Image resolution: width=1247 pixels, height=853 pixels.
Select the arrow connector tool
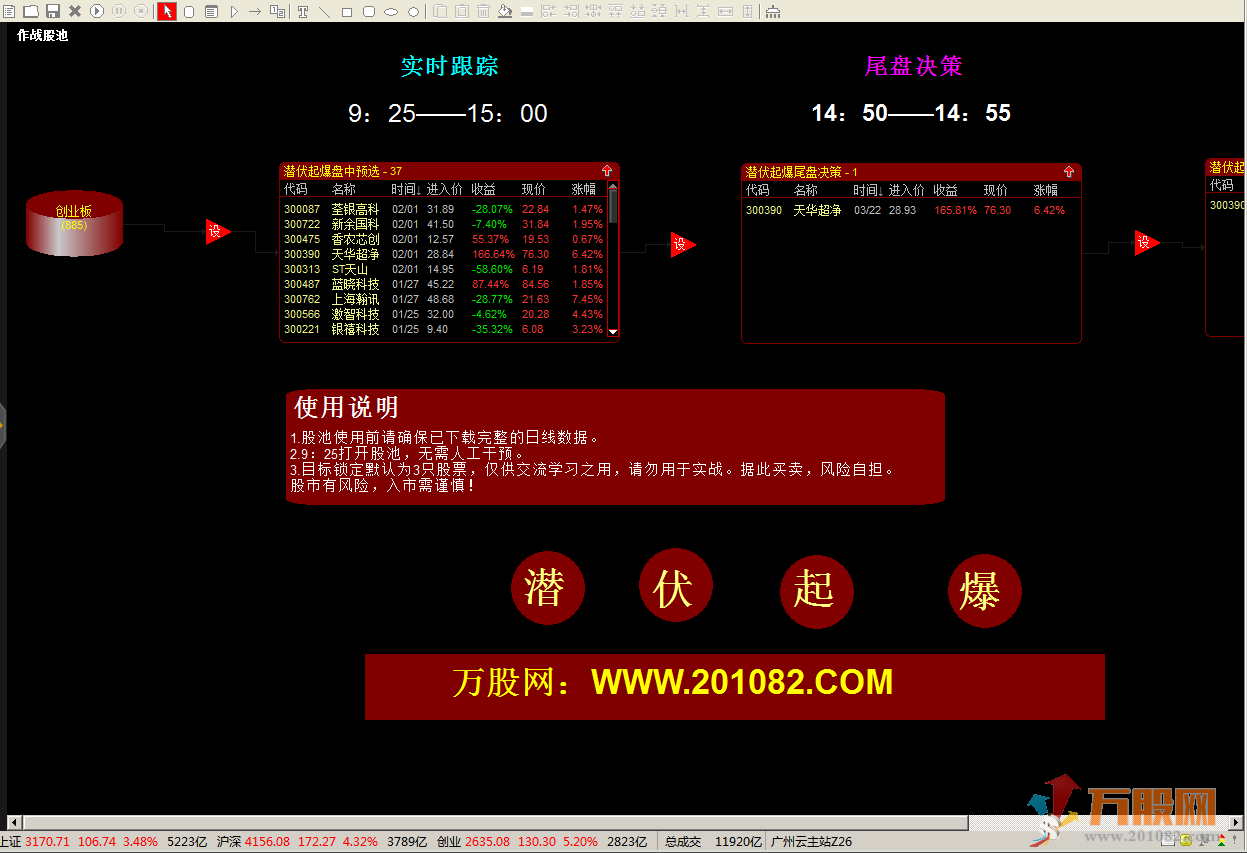(x=255, y=11)
